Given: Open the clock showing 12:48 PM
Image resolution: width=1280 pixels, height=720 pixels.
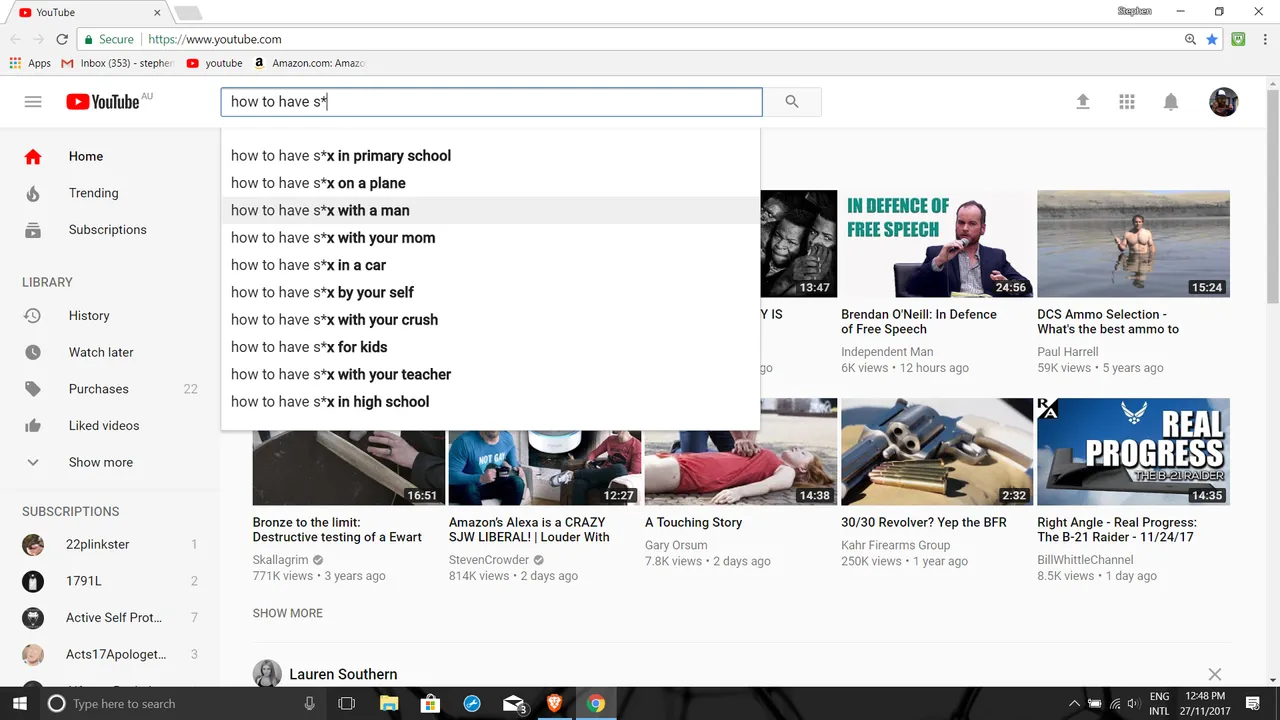Looking at the screenshot, I should point(1205,704).
